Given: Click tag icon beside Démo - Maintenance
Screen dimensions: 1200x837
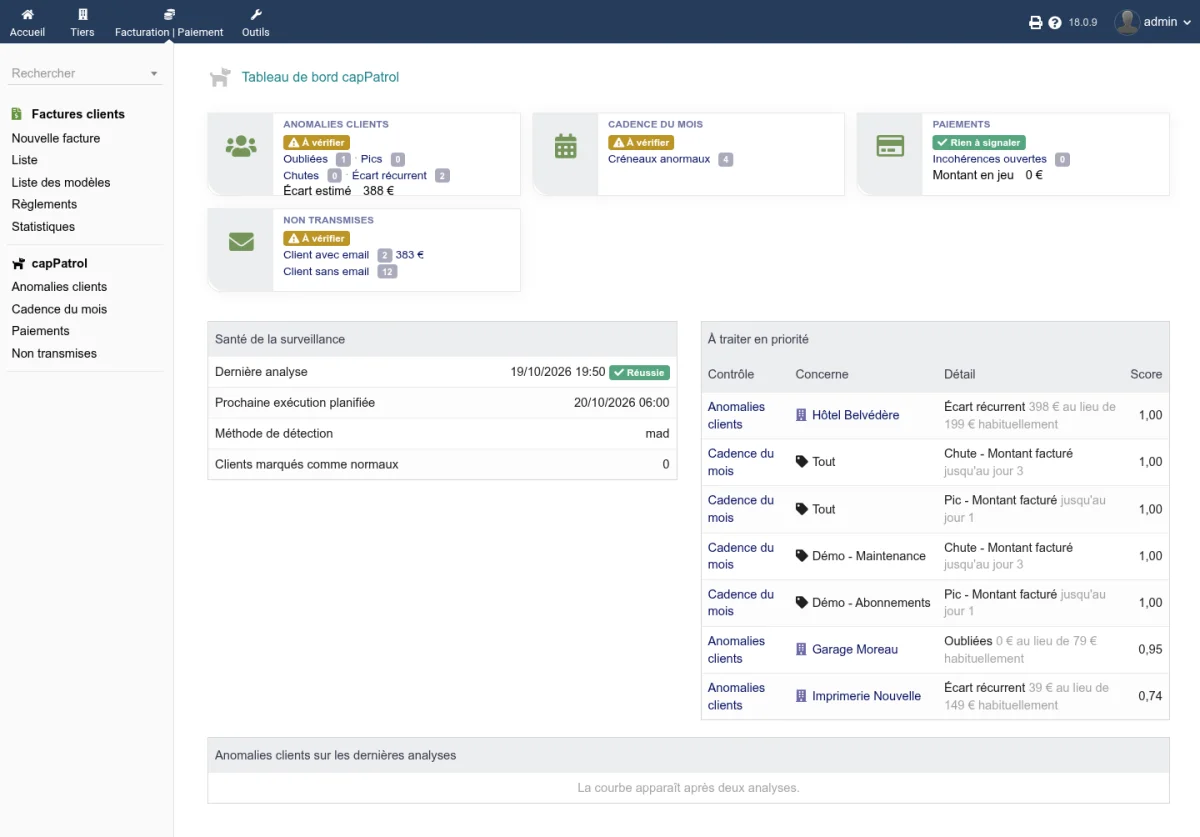Looking at the screenshot, I should (801, 556).
